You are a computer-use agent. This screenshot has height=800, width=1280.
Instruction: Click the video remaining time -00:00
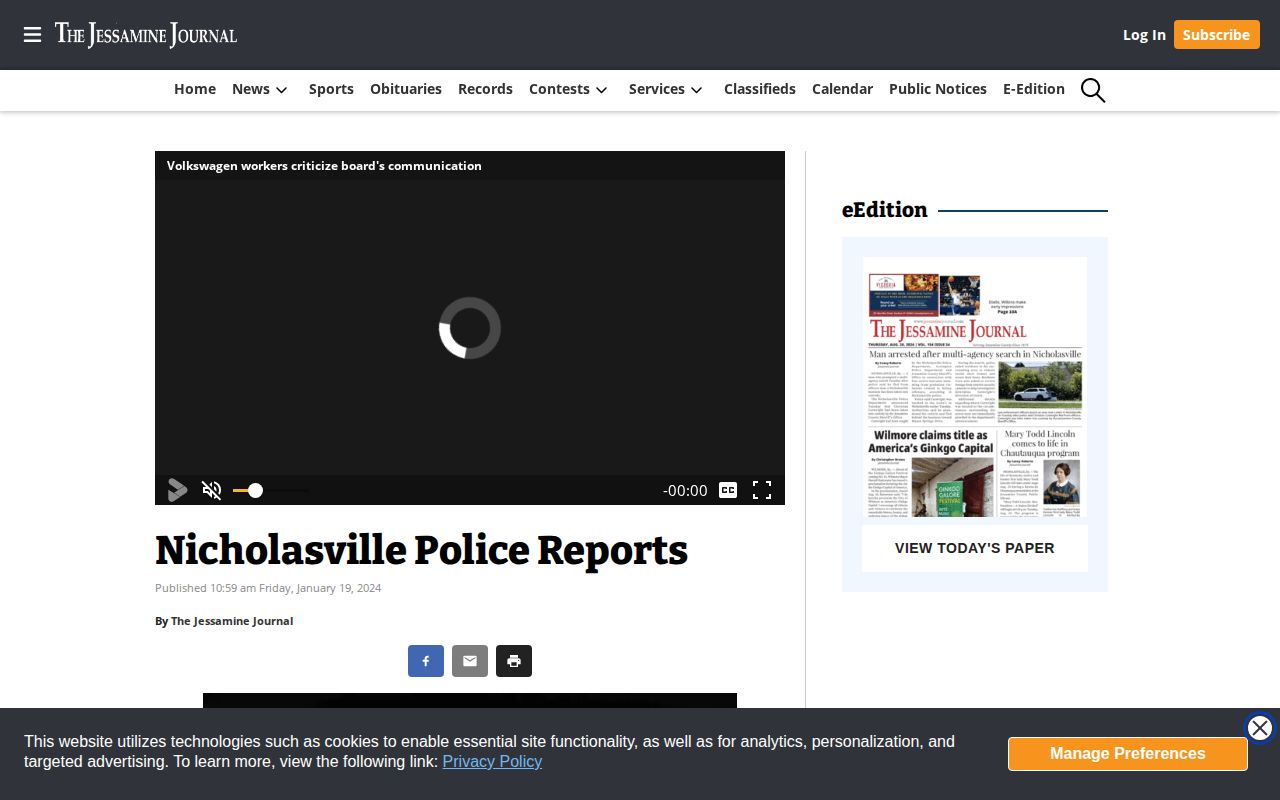click(x=685, y=490)
